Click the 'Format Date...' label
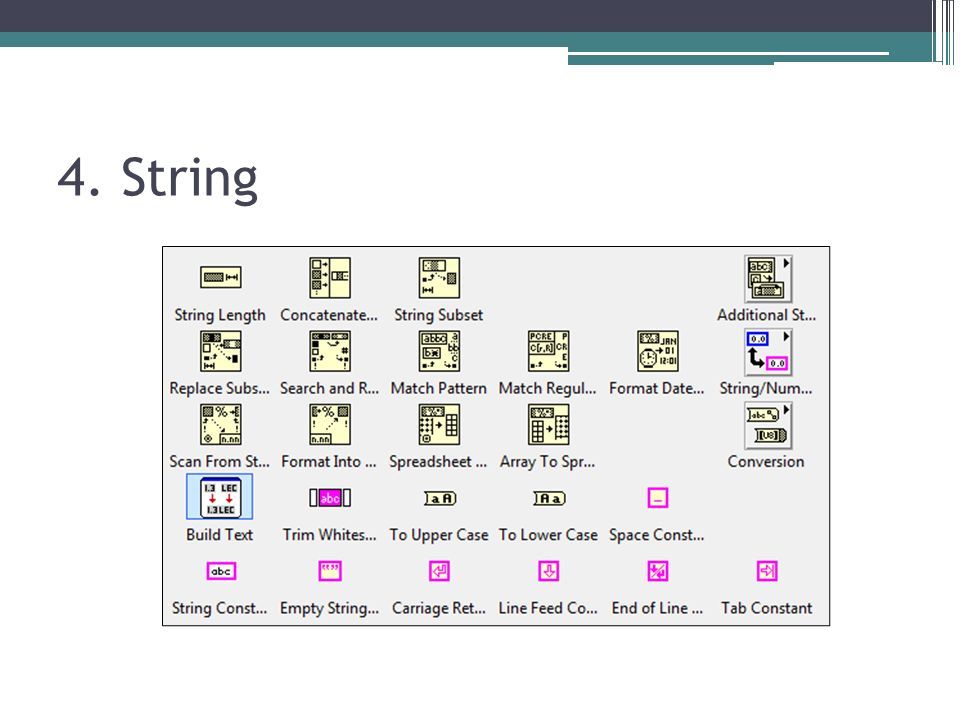960x720 pixels. click(x=656, y=389)
